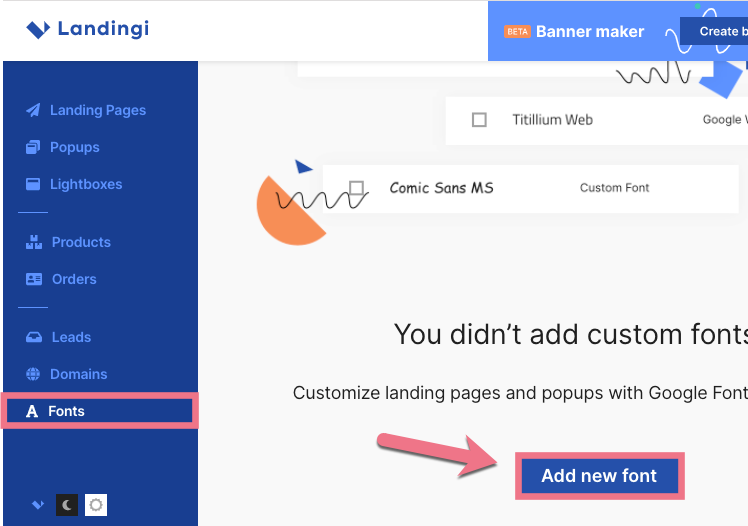This screenshot has width=748, height=526.
Task: Click Add new font button
Action: [x=600, y=476]
